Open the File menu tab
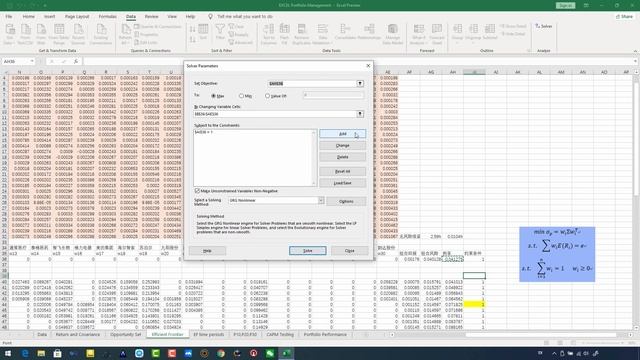640x360 pixels. point(9,17)
